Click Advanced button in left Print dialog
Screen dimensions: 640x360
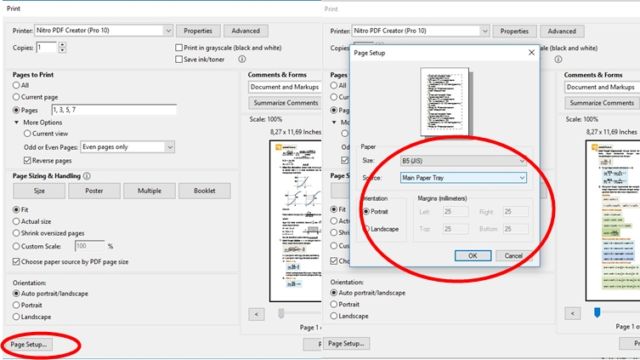[246, 31]
